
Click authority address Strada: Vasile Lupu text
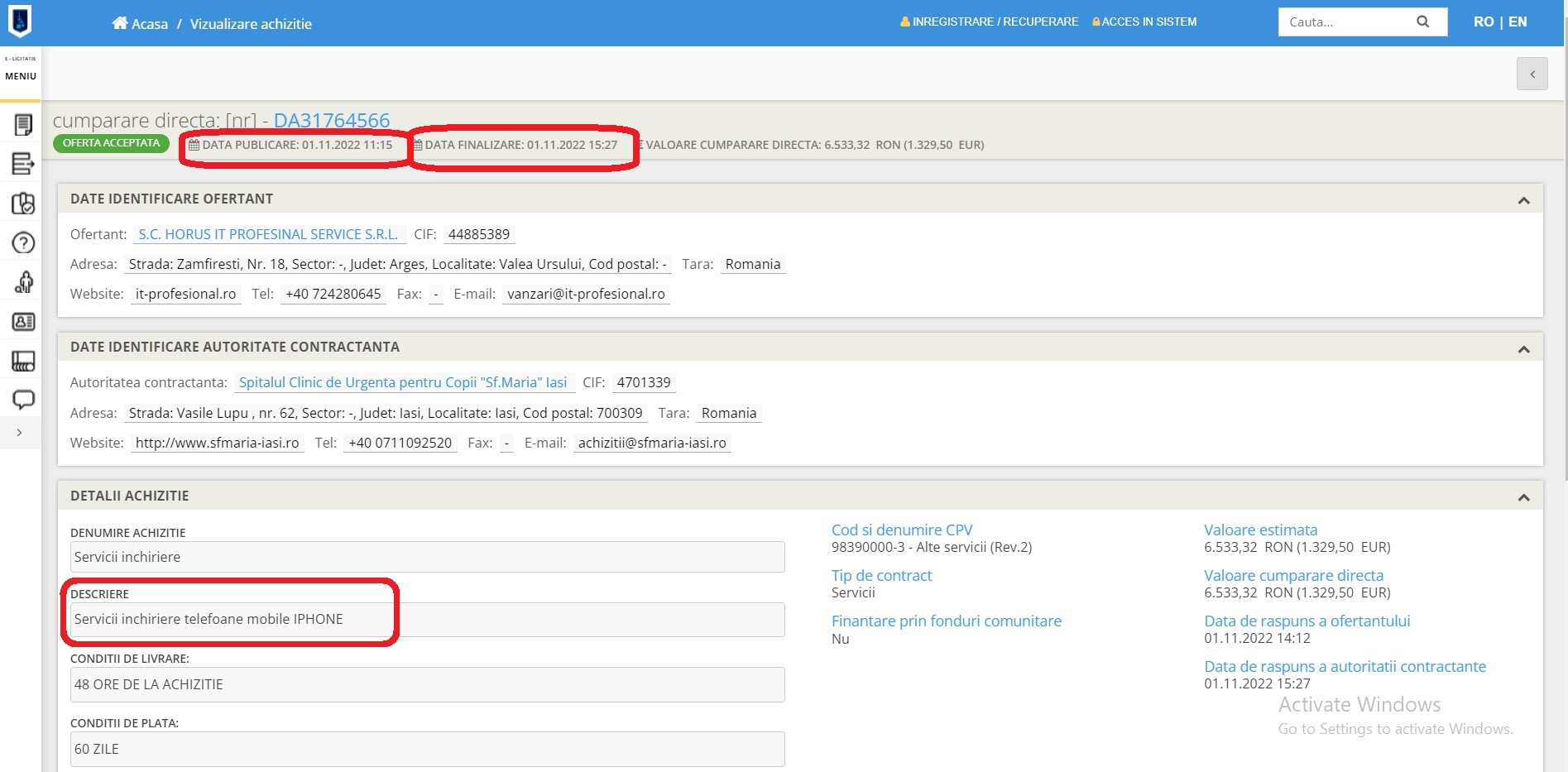tap(386, 413)
